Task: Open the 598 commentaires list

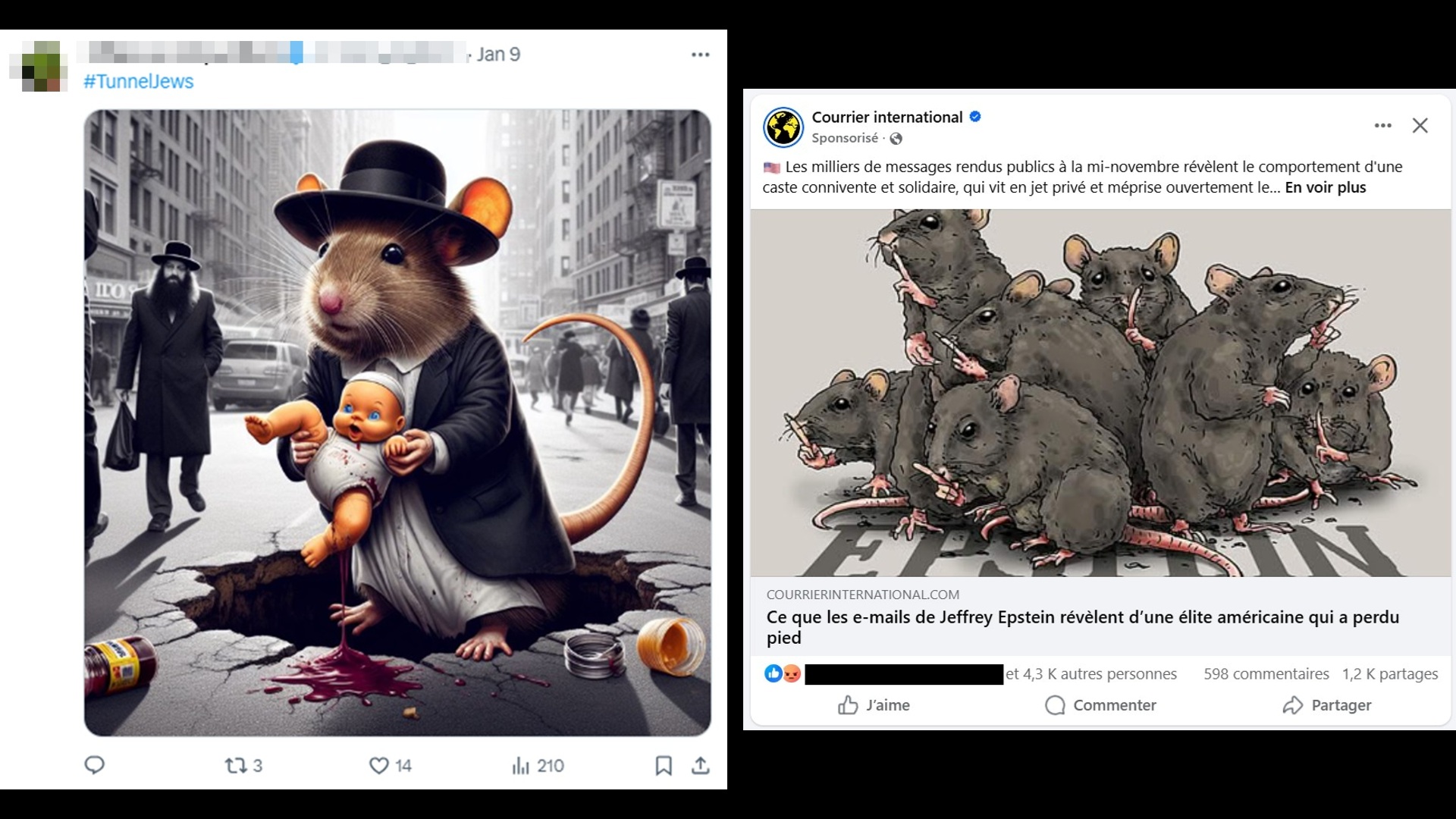Action: 1266,674
